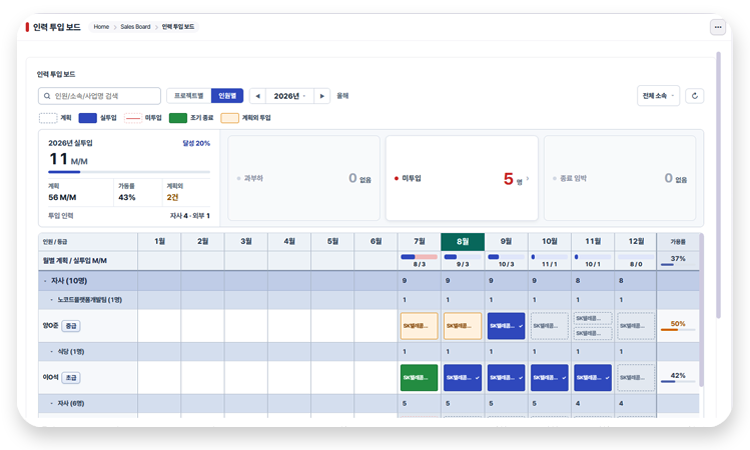Click the 양O준 person name
Screen dimensions: 750x450
coord(50,326)
